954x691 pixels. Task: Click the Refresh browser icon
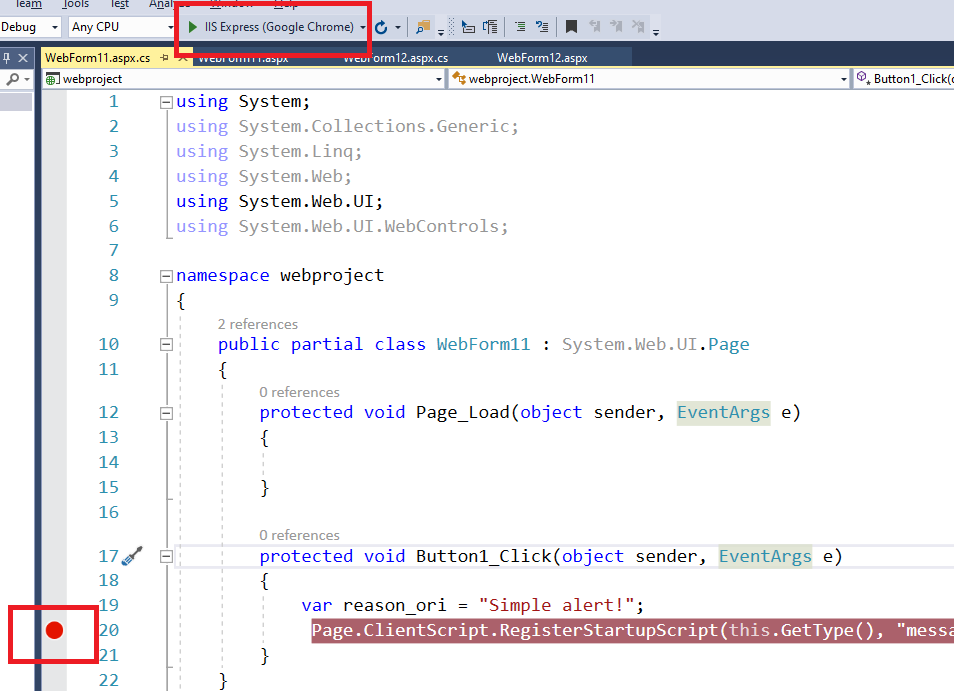click(x=381, y=27)
